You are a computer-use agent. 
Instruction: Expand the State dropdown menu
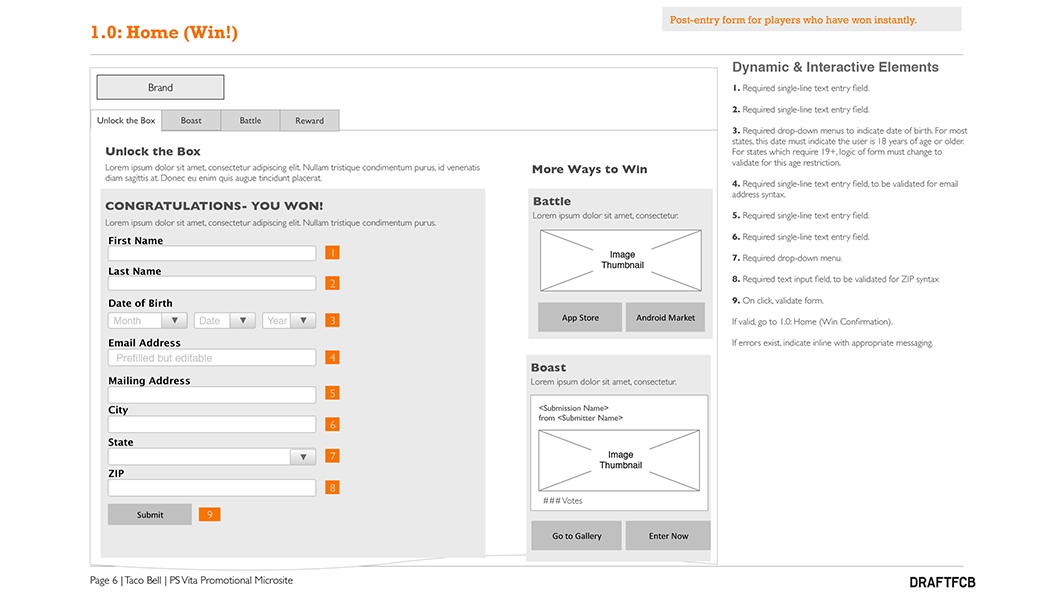point(212,457)
